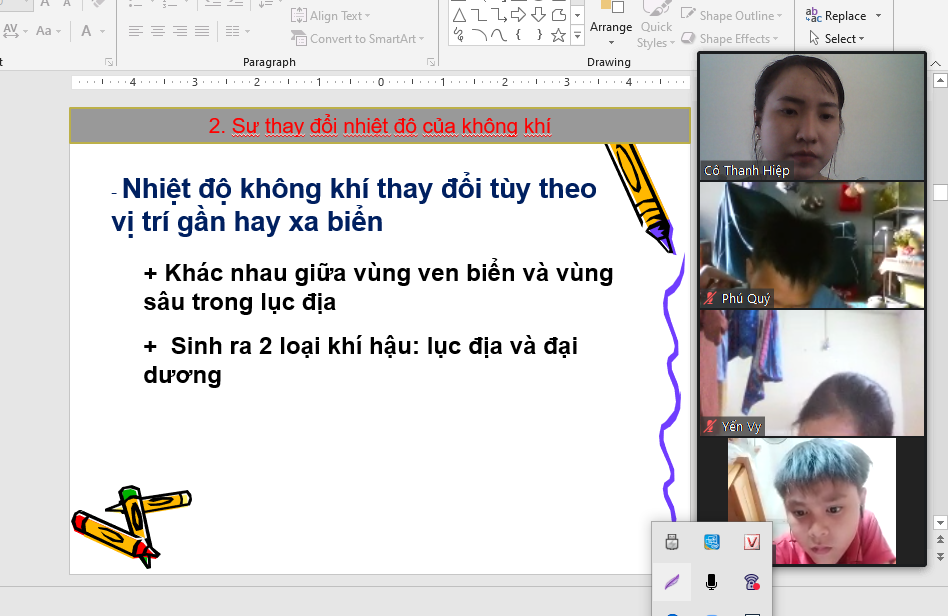Open the Paragraph dialog launcher
Screen dimensions: 948x616
[x=430, y=62]
